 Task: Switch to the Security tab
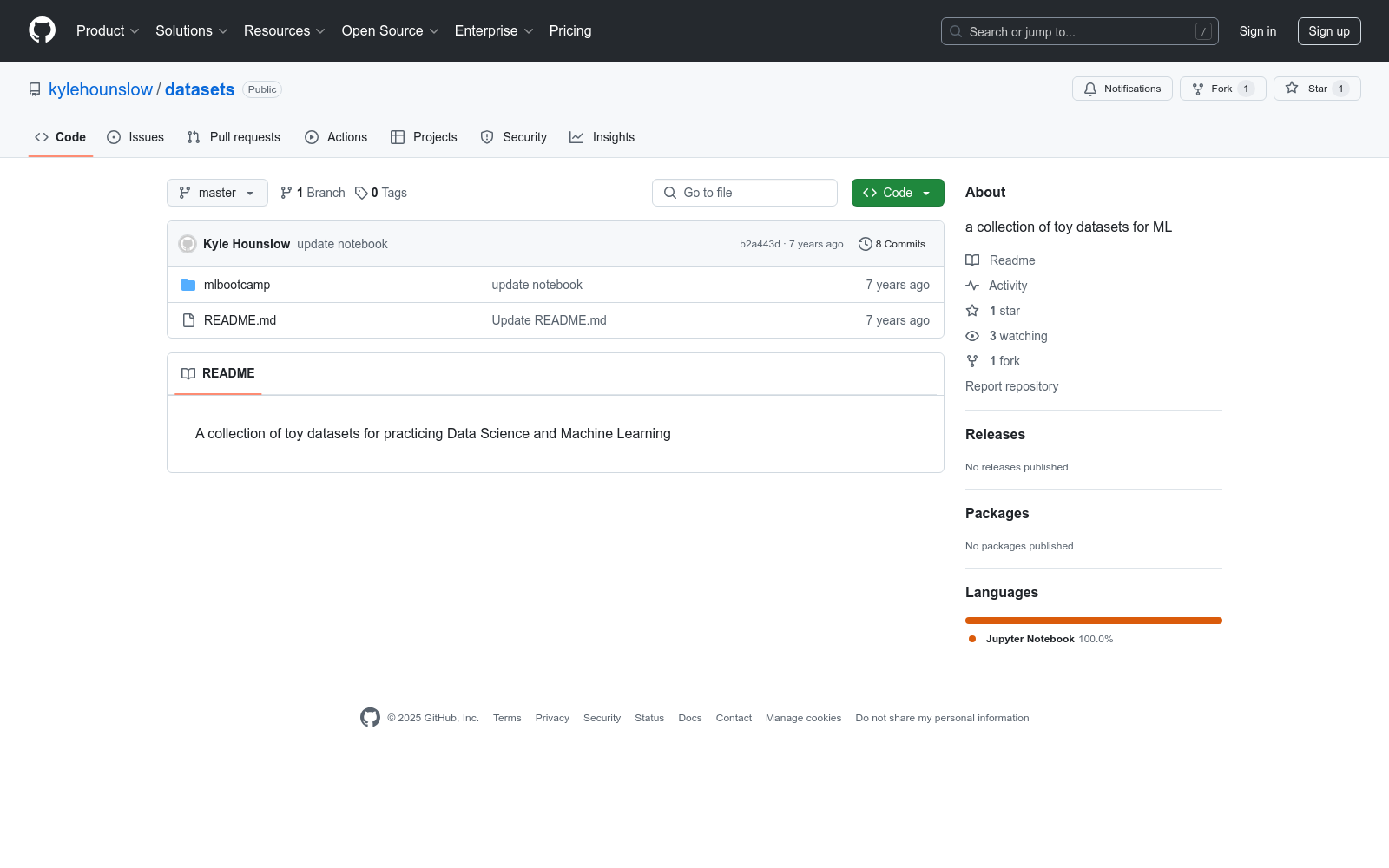pos(514,137)
